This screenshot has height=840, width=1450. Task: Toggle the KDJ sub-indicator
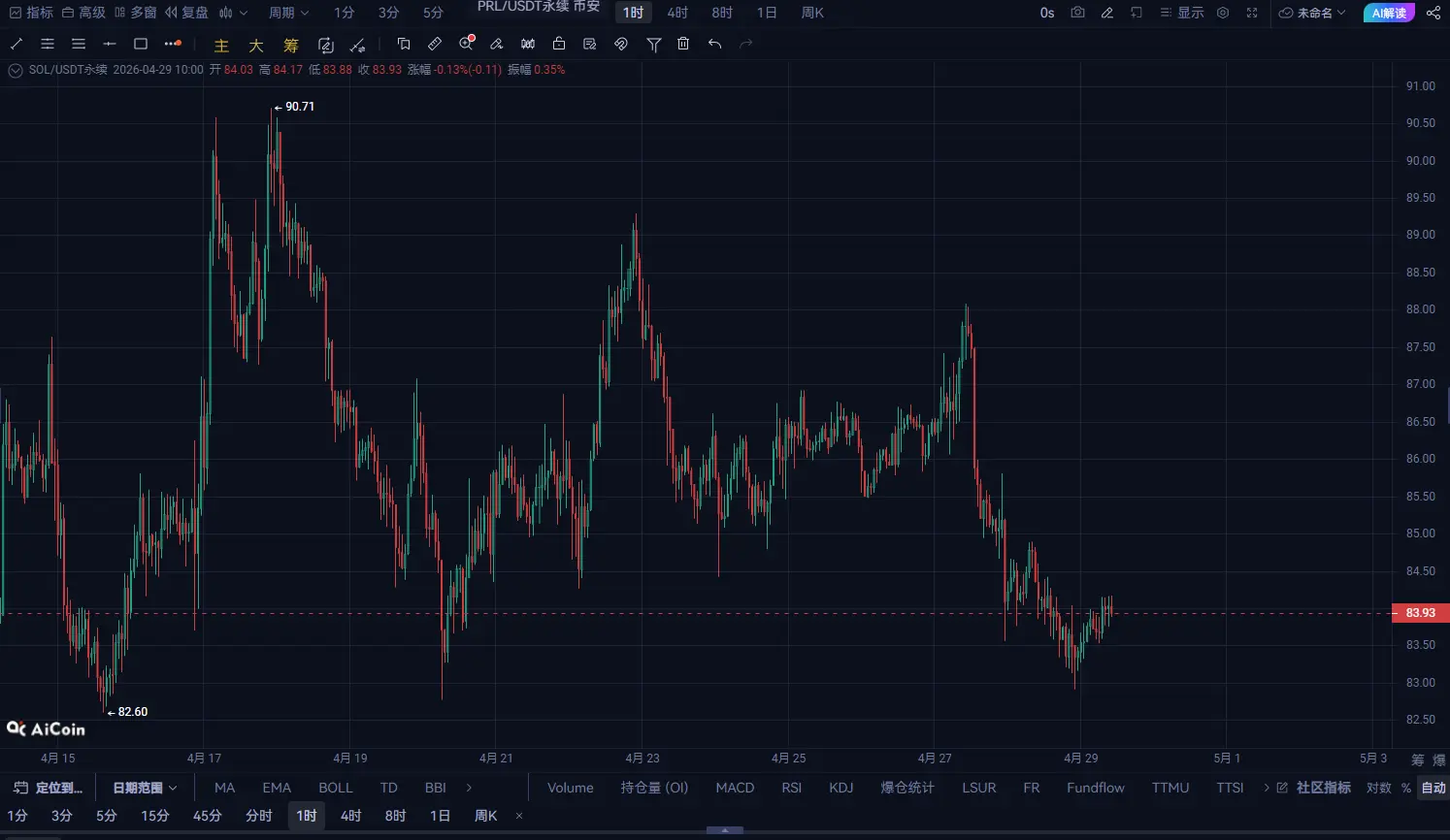pos(841,788)
